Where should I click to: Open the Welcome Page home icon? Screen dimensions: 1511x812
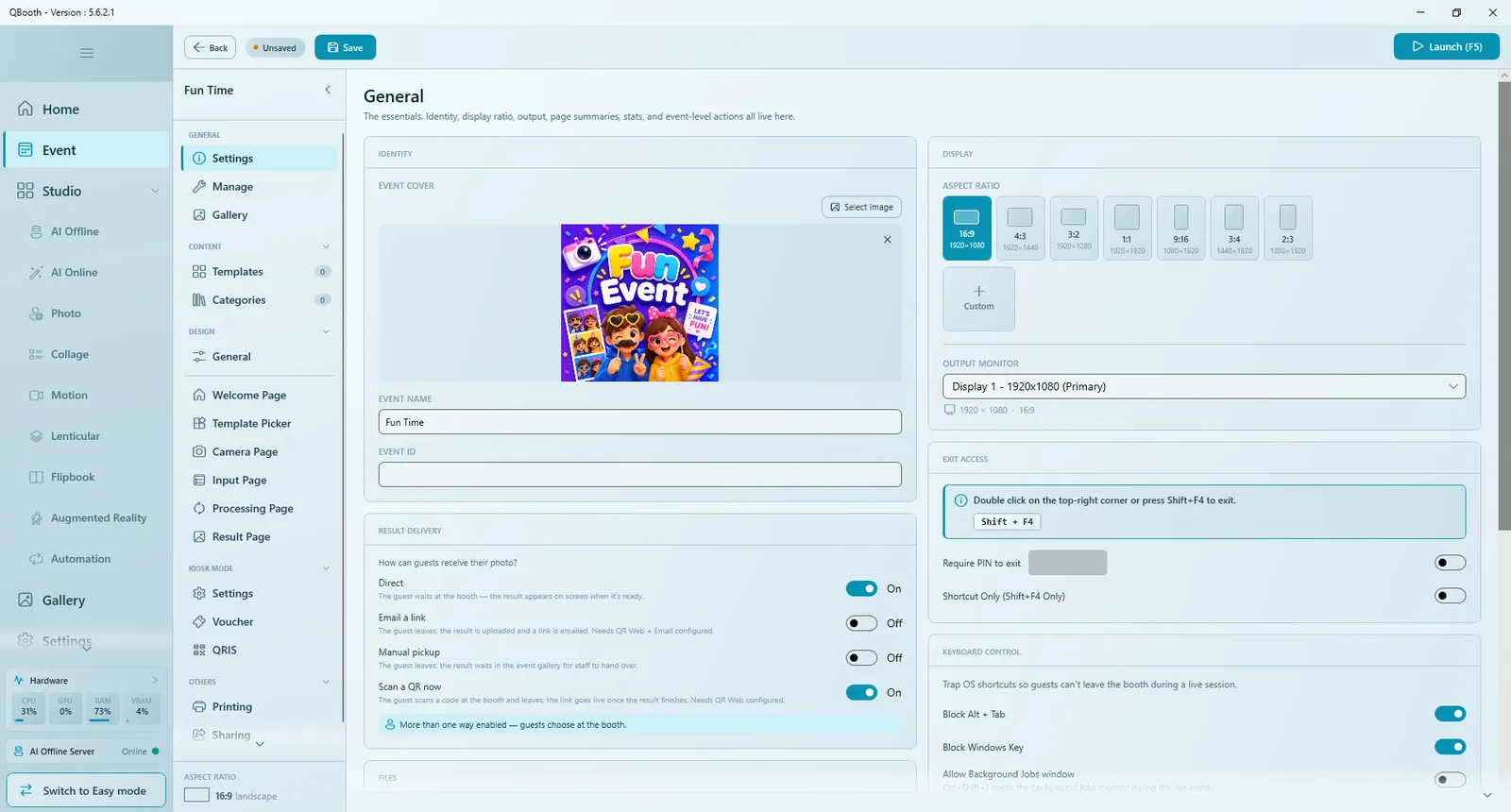point(199,396)
